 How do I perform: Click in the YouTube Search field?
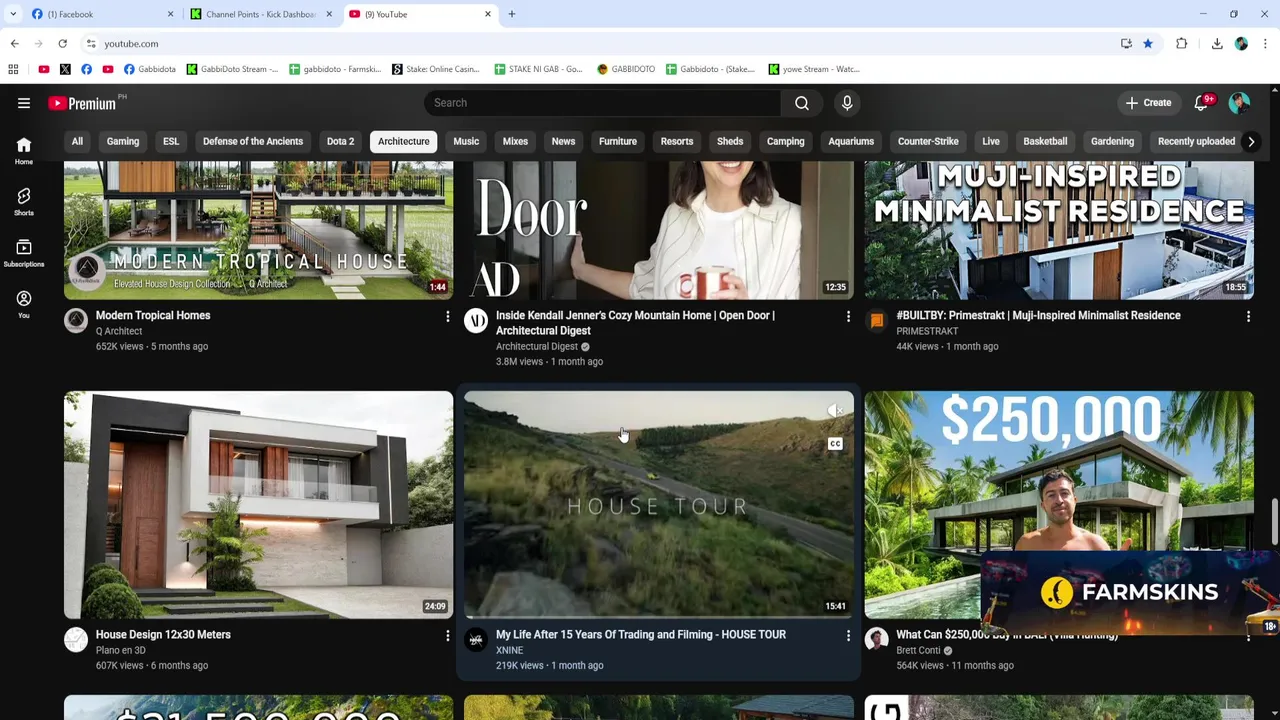(603, 103)
